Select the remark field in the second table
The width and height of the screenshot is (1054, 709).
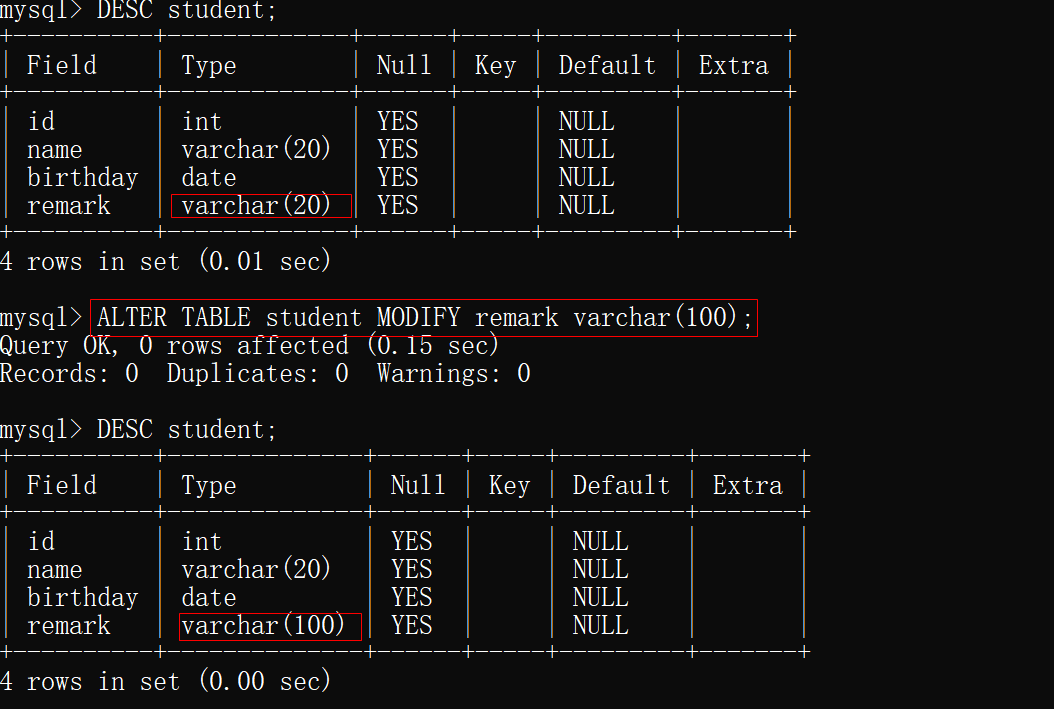pos(68,626)
